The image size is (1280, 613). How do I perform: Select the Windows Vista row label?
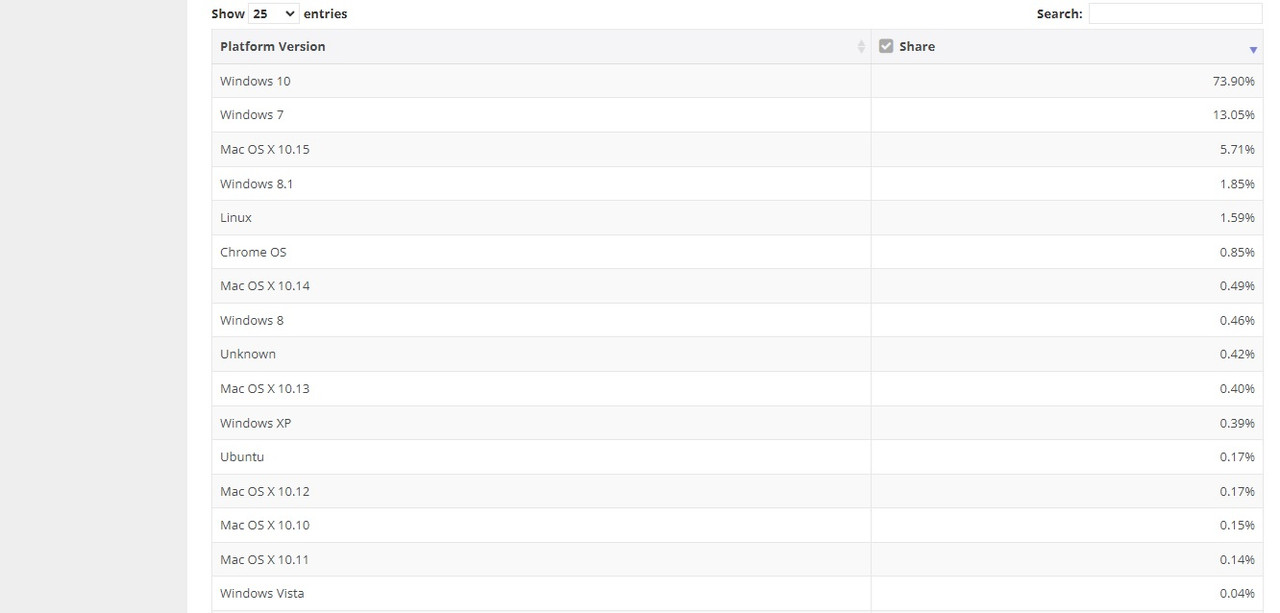click(x=262, y=594)
